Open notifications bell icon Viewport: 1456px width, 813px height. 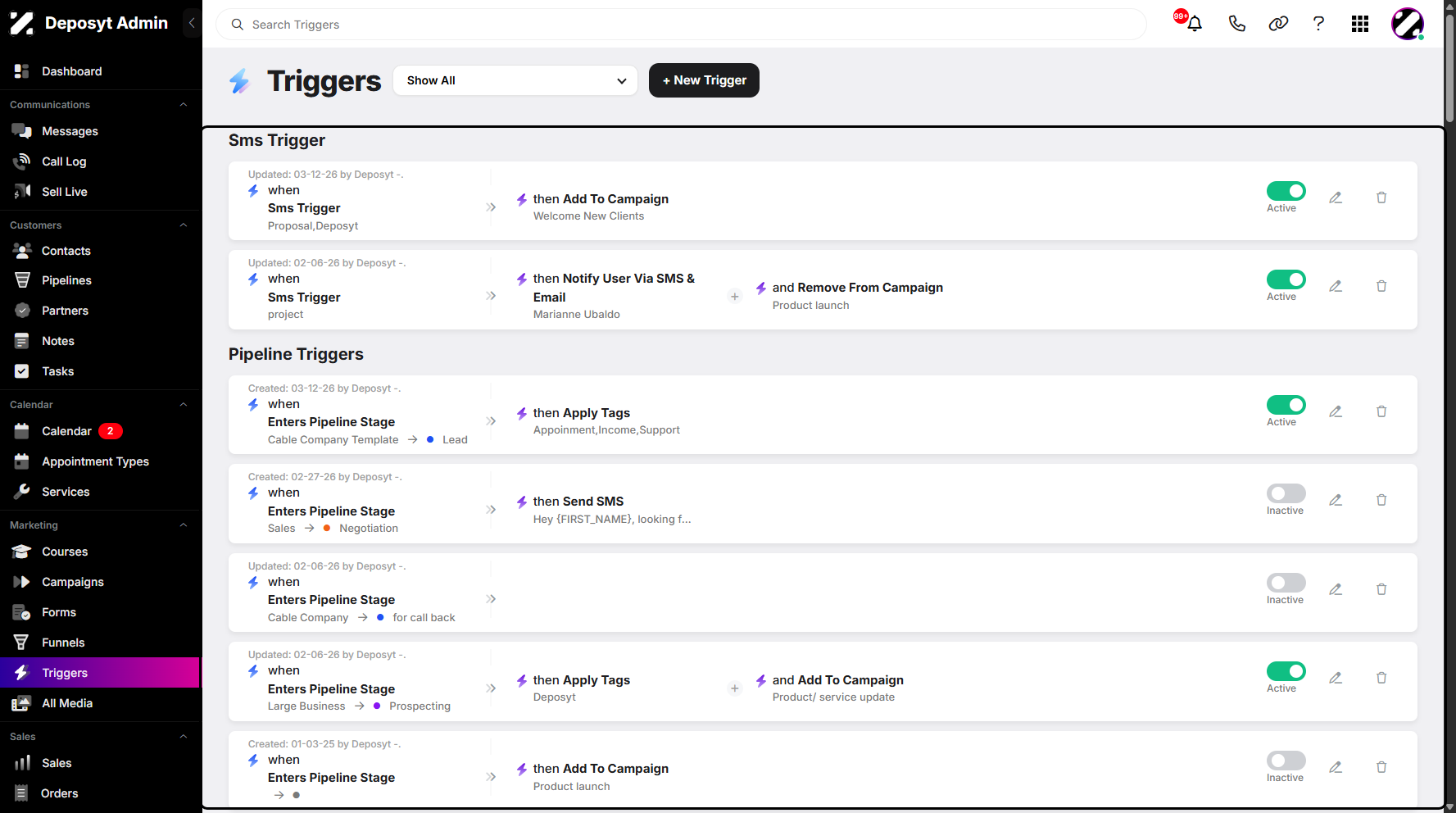tap(1195, 24)
